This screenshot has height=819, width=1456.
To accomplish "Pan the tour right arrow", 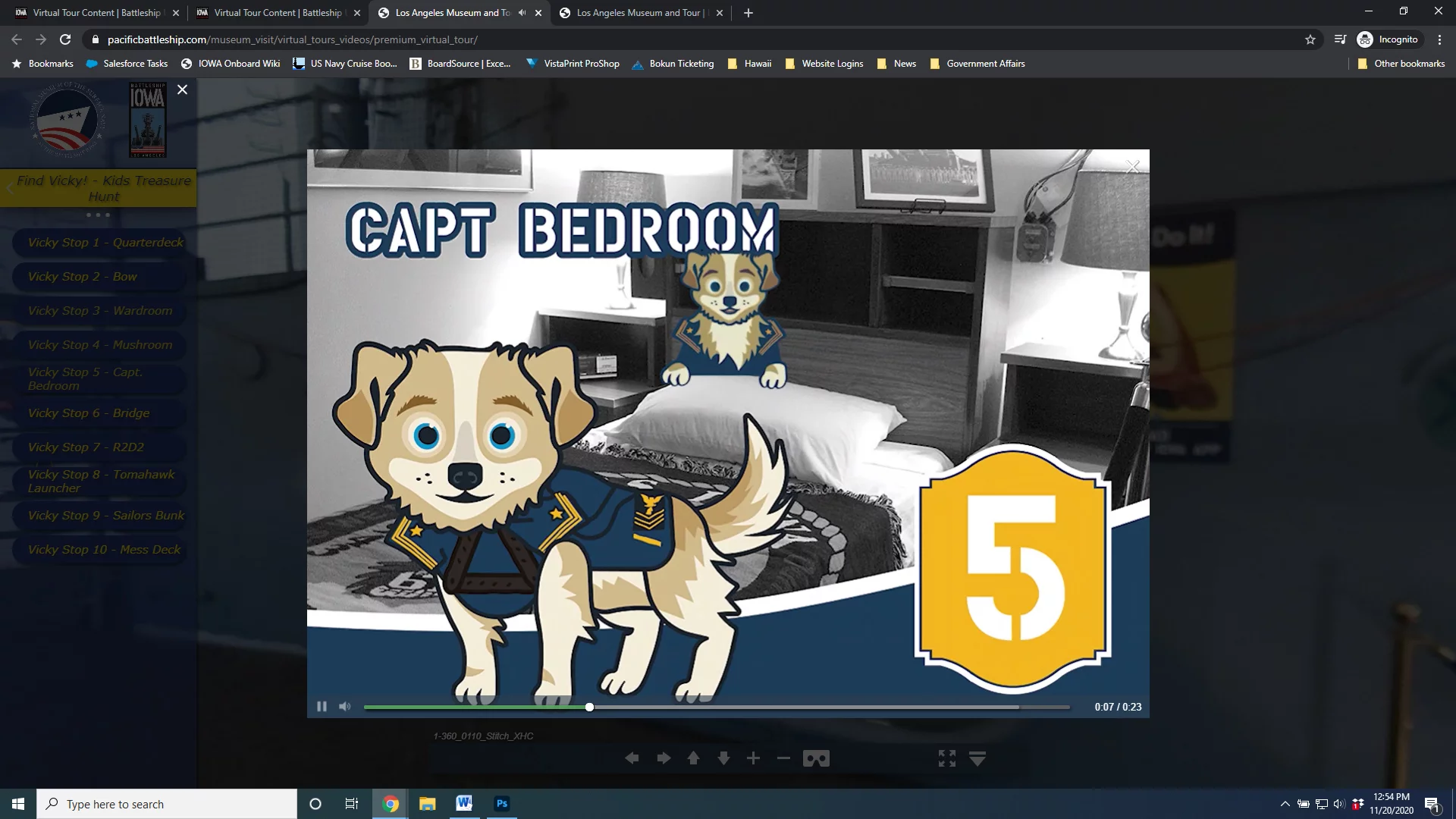I will click(664, 758).
